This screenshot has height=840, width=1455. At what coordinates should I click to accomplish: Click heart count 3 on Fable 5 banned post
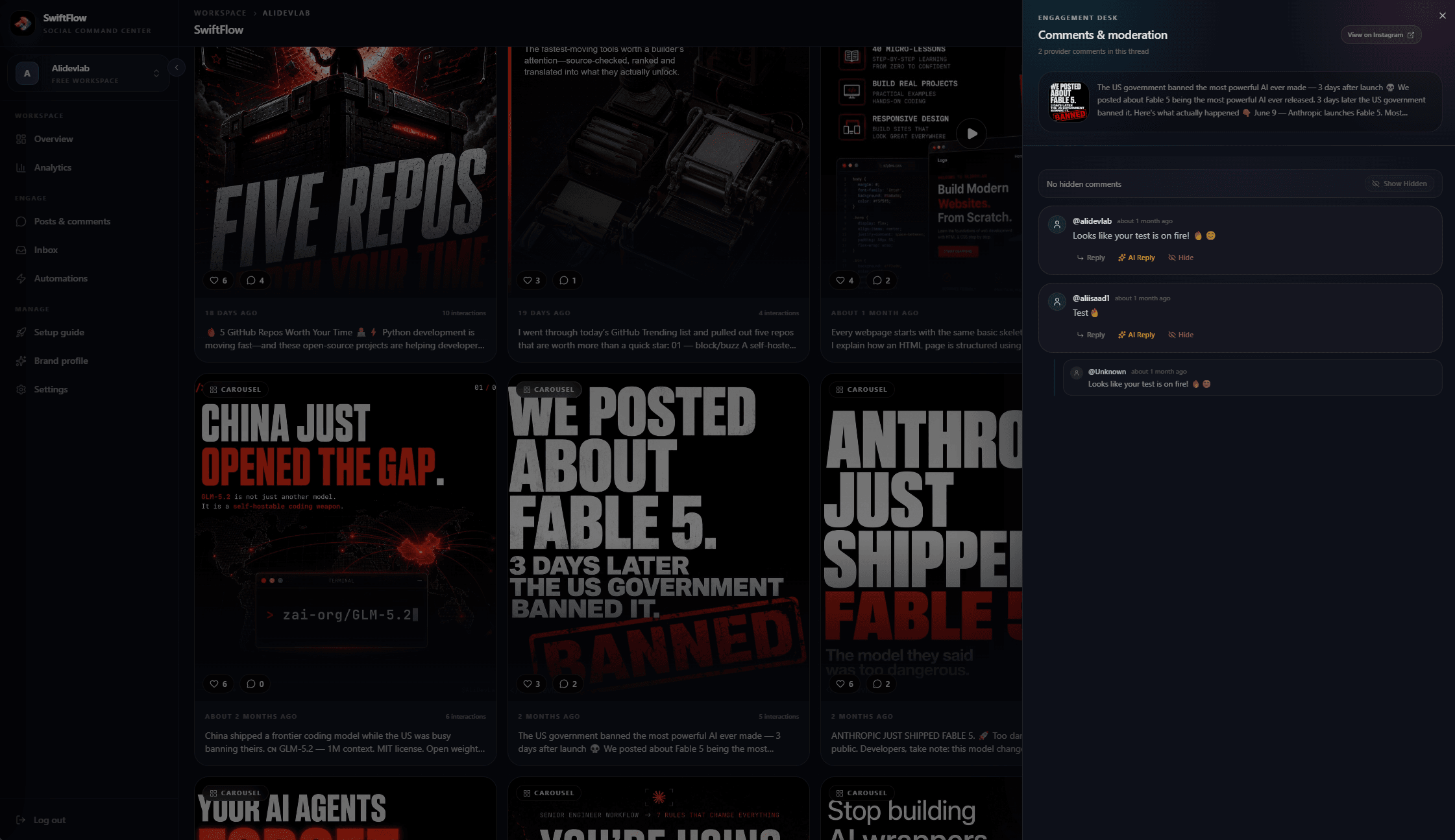click(x=532, y=684)
